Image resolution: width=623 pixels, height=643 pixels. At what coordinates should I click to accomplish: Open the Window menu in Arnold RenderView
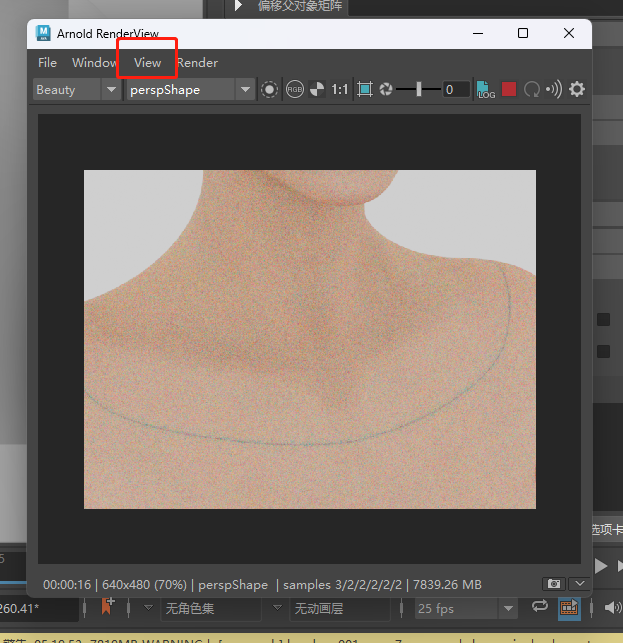coord(95,63)
